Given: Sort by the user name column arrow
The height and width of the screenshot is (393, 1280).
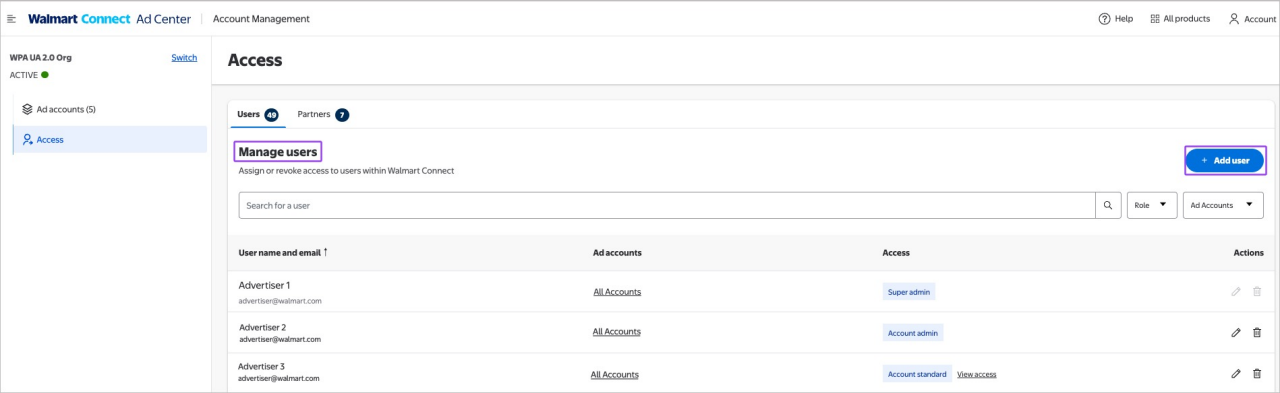Looking at the screenshot, I should (325, 252).
